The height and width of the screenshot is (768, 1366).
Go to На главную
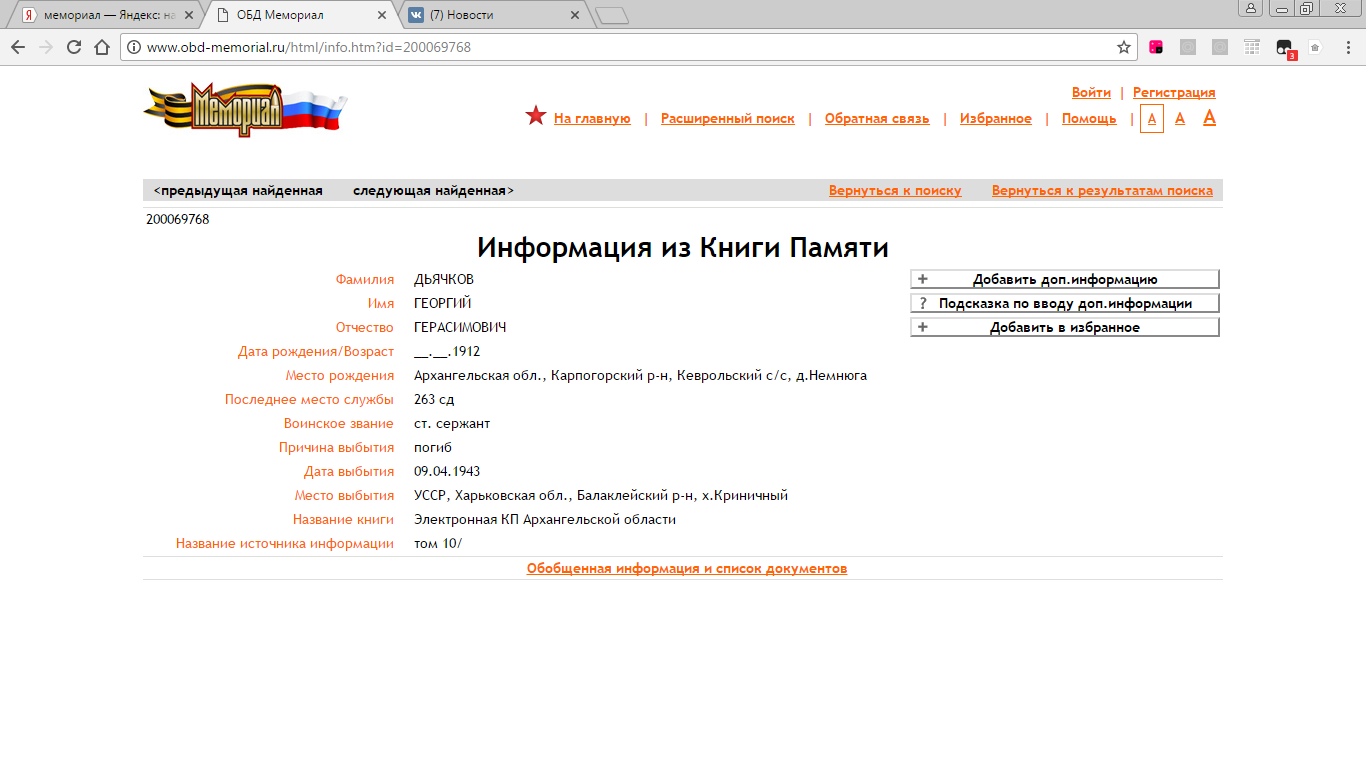click(592, 118)
